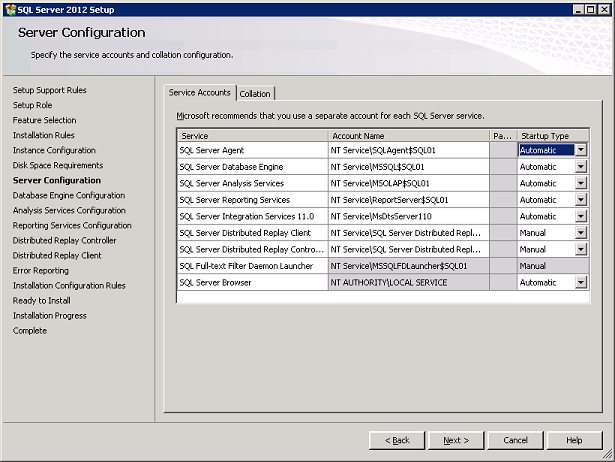Switch to the Collation tab
Screen dimensions: 615x462
255,94
